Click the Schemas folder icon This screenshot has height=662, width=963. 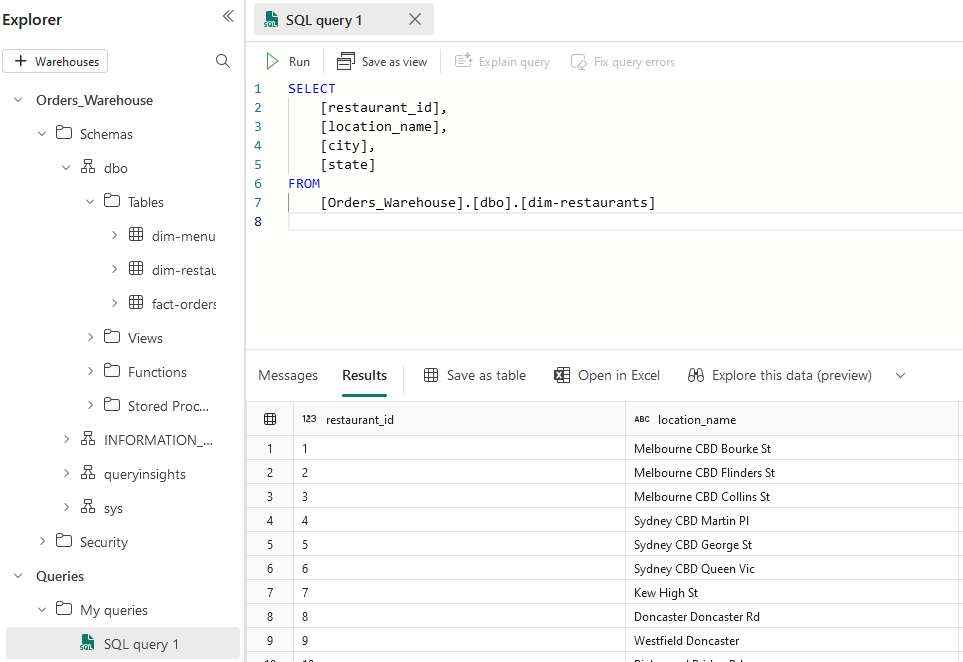click(x=64, y=133)
